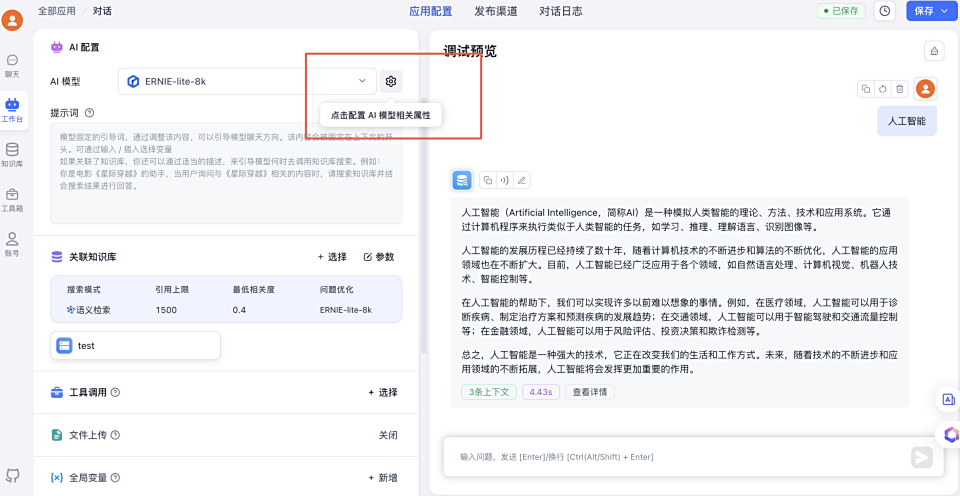Click the user avatar at sidebar top
The width and height of the screenshot is (960, 496).
pos(12,20)
